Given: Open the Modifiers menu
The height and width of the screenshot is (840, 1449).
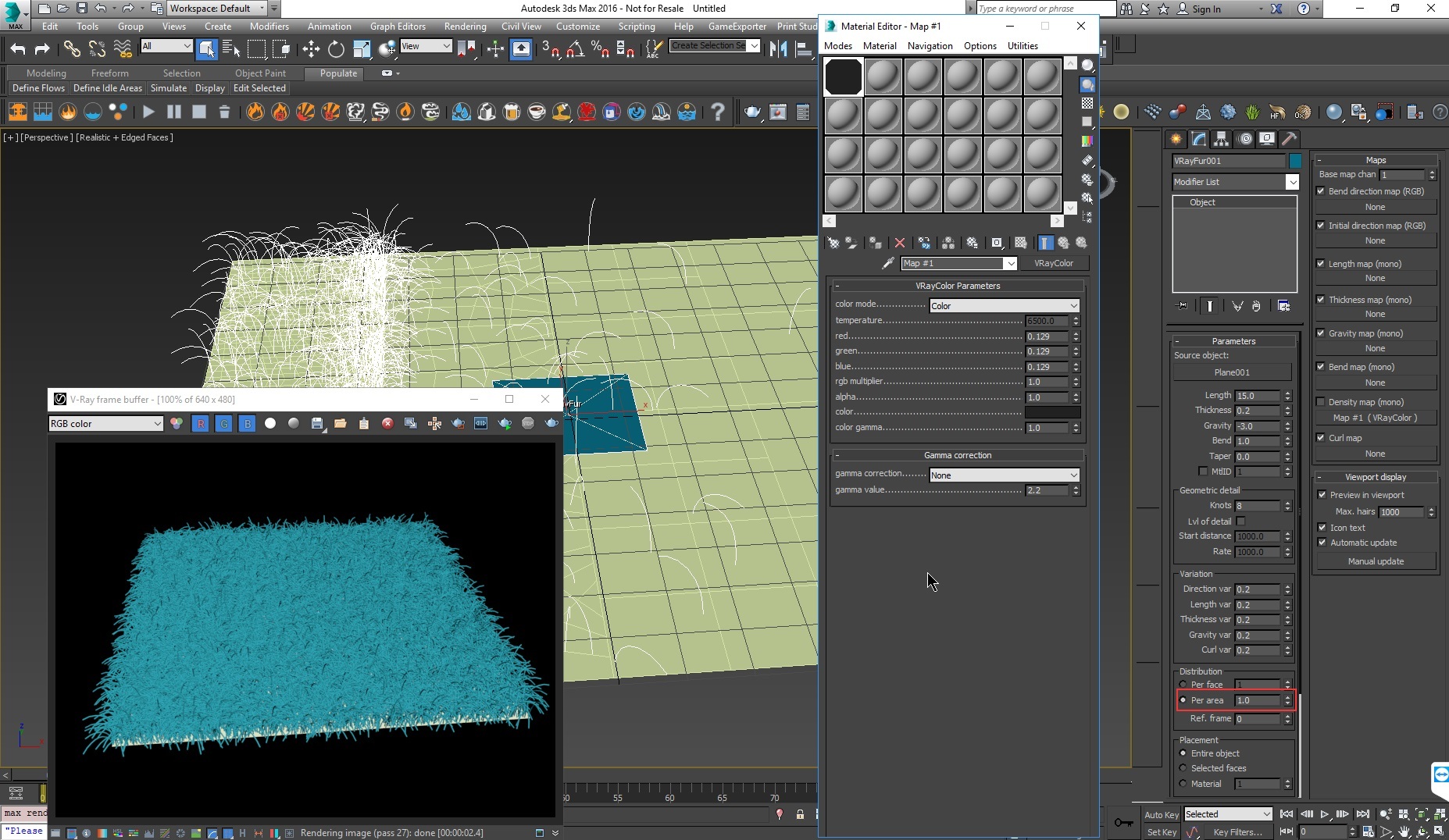Looking at the screenshot, I should (x=269, y=27).
